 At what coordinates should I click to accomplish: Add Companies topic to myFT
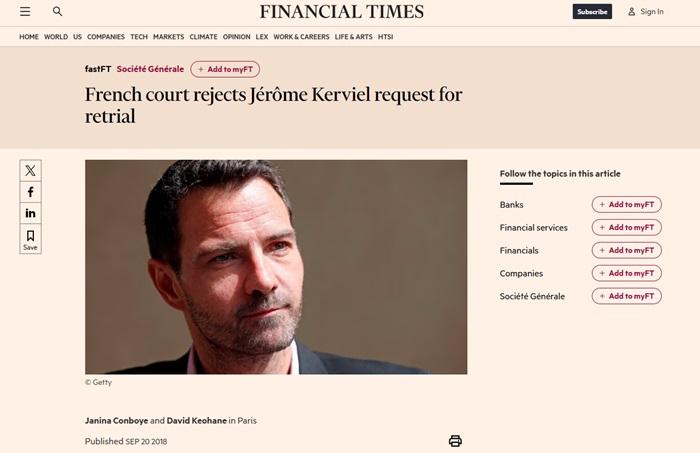626,273
